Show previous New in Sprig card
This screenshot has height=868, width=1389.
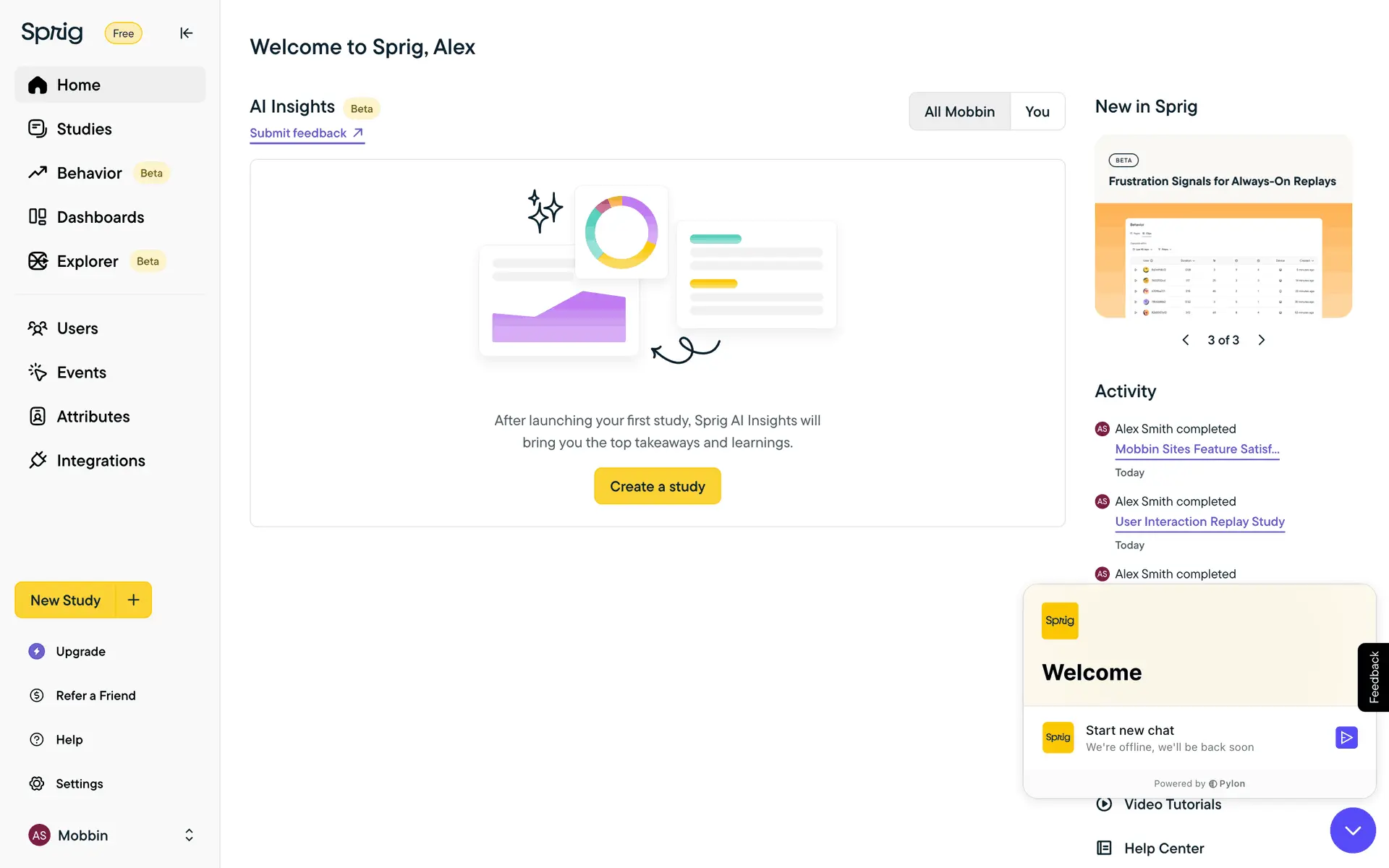(1186, 340)
